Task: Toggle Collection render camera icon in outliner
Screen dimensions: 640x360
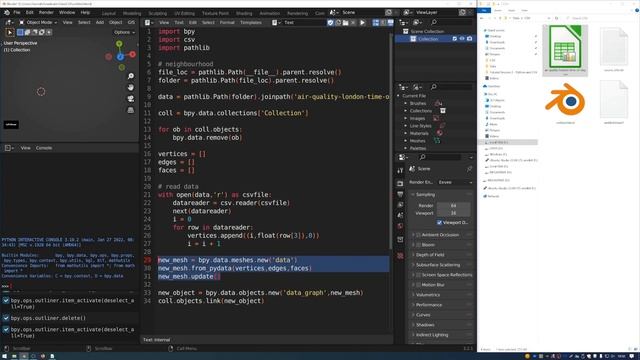Action: click(x=469, y=39)
